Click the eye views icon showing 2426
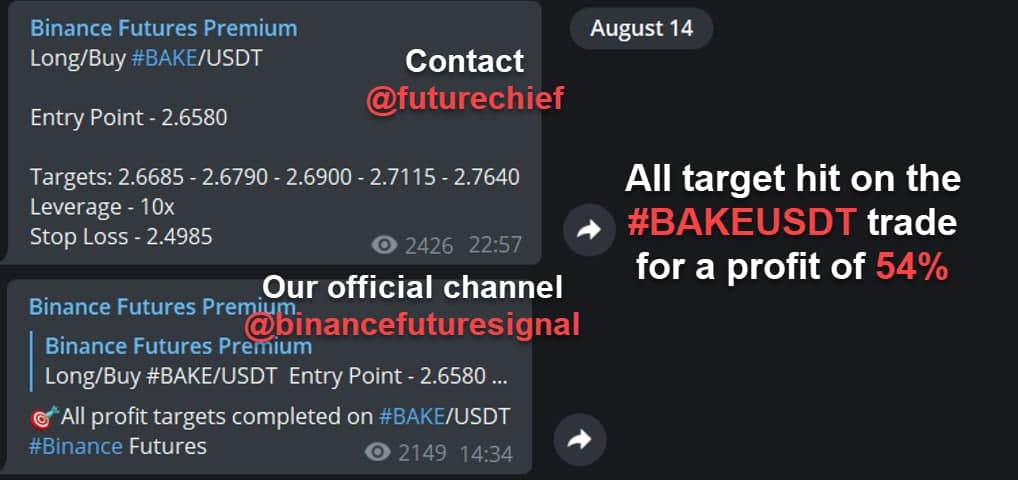Viewport: 1018px width, 480px height. click(x=384, y=245)
